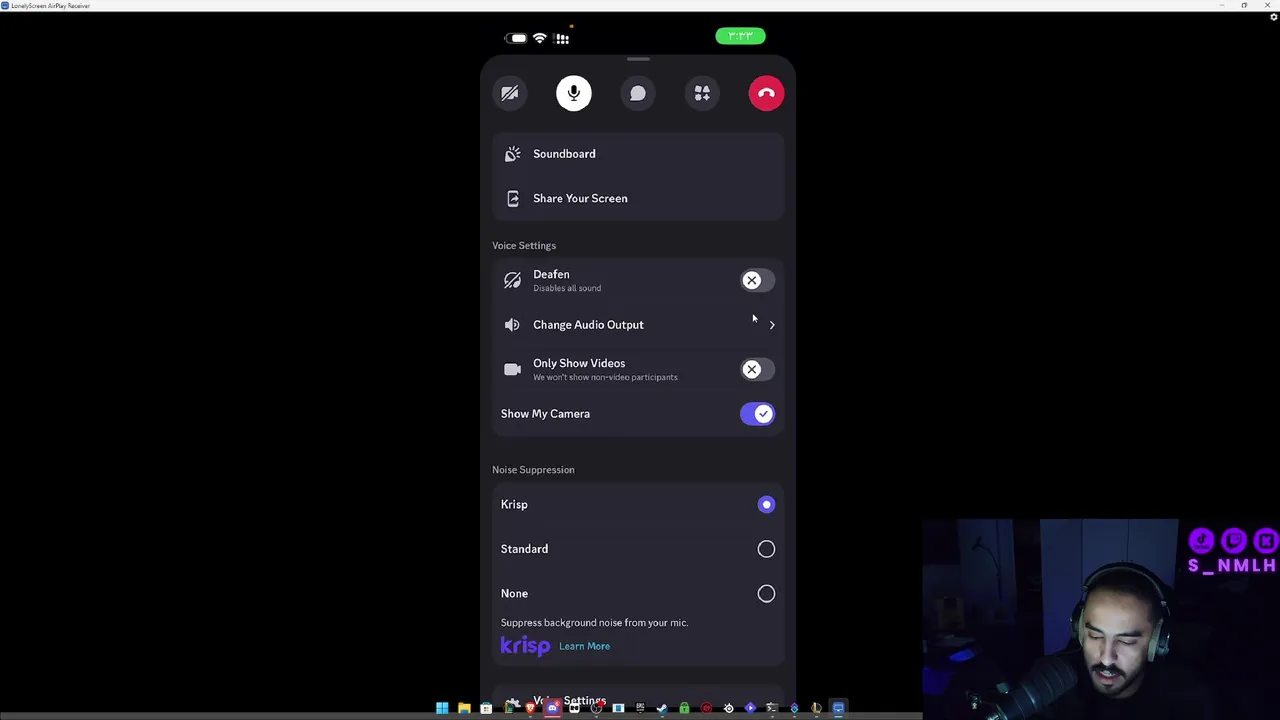Open the activities launcher icon
Screen dimensions: 1280x720
[702, 93]
